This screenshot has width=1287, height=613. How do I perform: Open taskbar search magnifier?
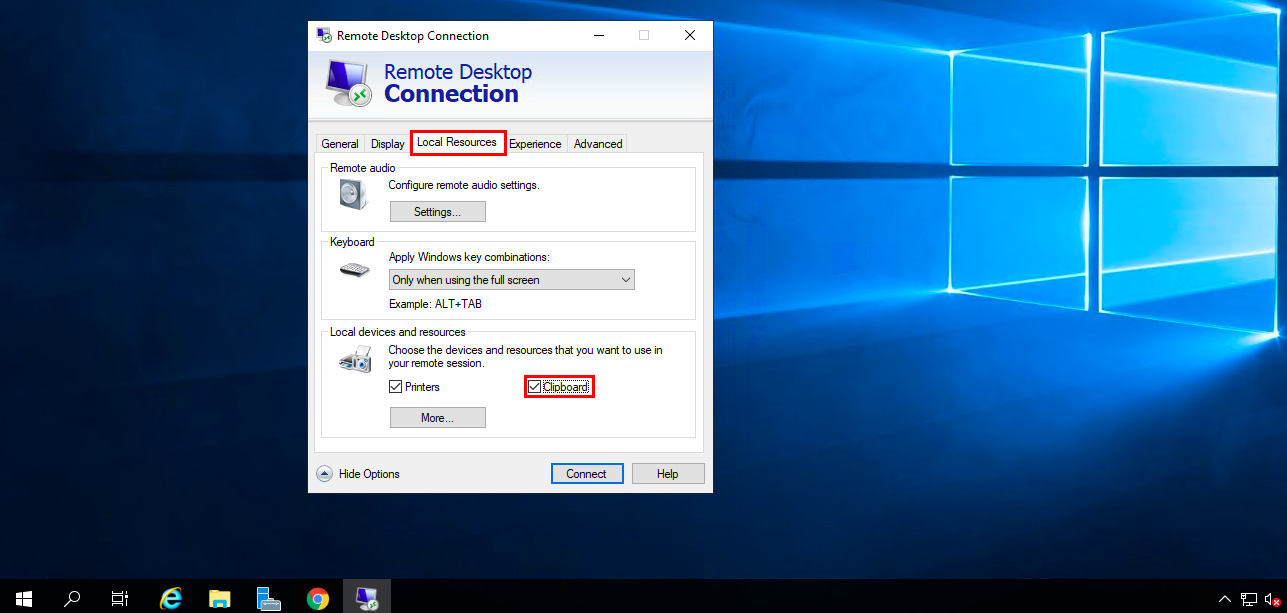point(72,599)
